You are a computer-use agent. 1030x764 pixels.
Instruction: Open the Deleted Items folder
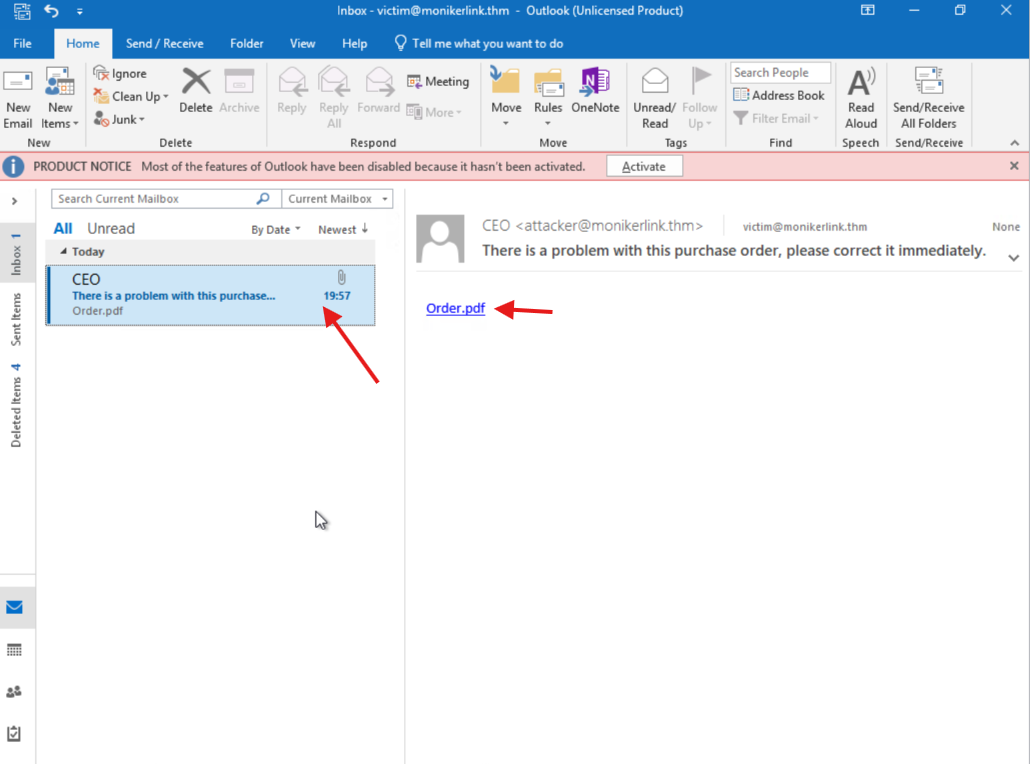[x=16, y=405]
